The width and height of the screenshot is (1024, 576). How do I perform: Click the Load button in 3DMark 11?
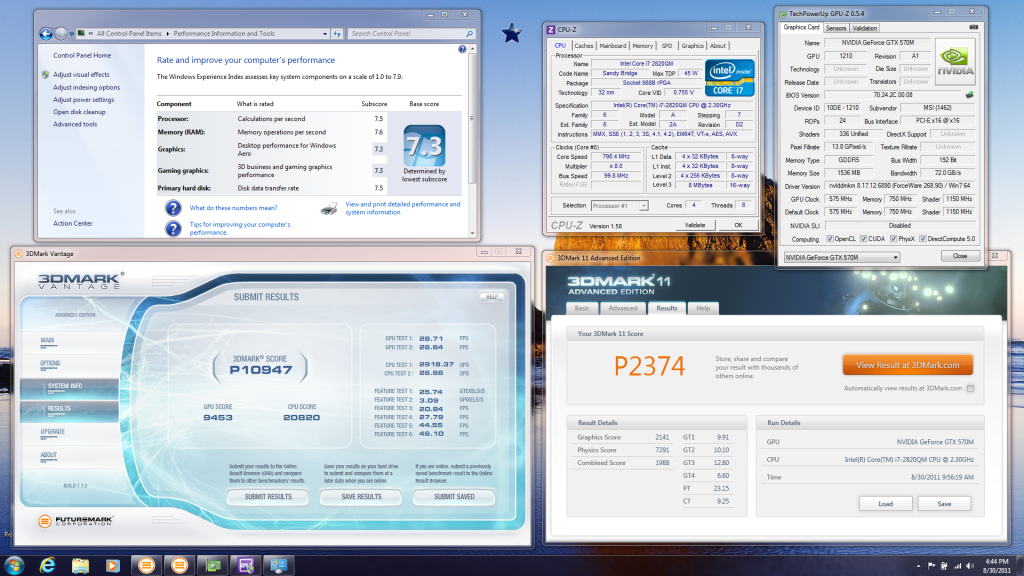[x=886, y=504]
